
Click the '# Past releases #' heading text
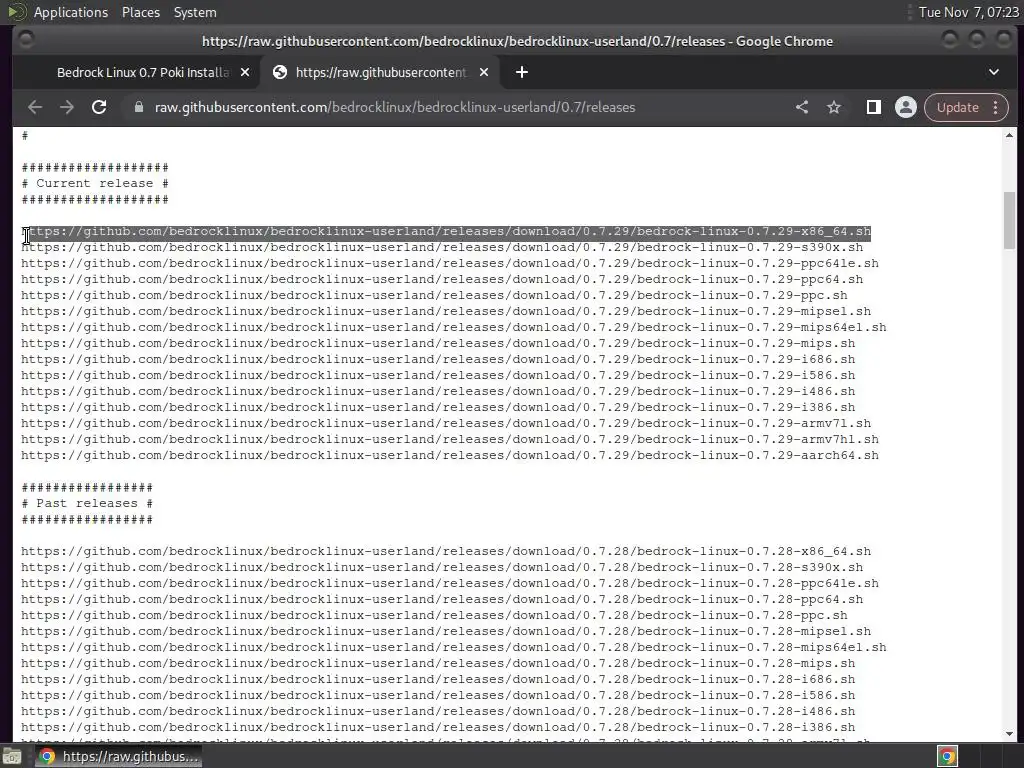(88, 504)
